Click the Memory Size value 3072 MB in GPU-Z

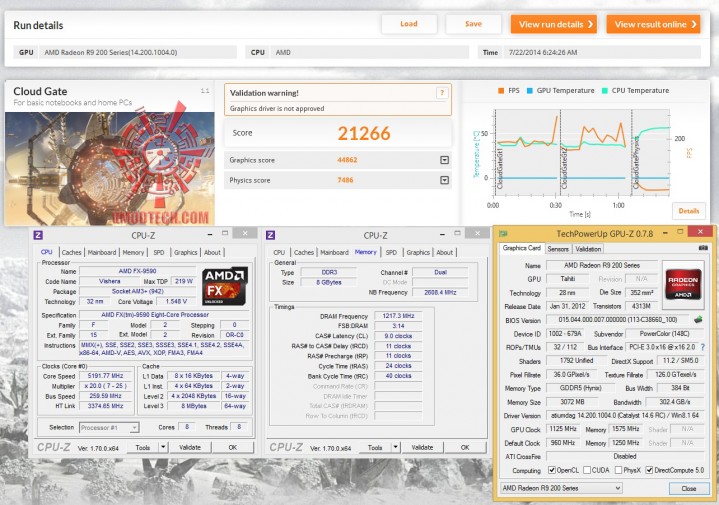tap(572, 402)
